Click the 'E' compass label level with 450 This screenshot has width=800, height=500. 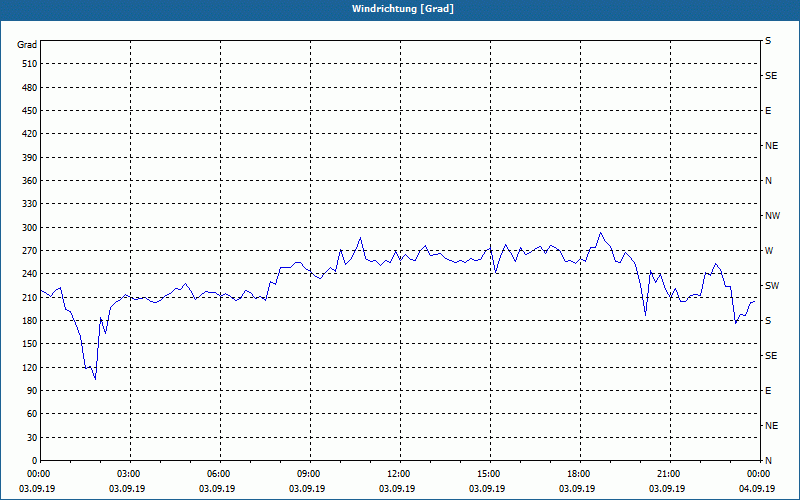[768, 111]
